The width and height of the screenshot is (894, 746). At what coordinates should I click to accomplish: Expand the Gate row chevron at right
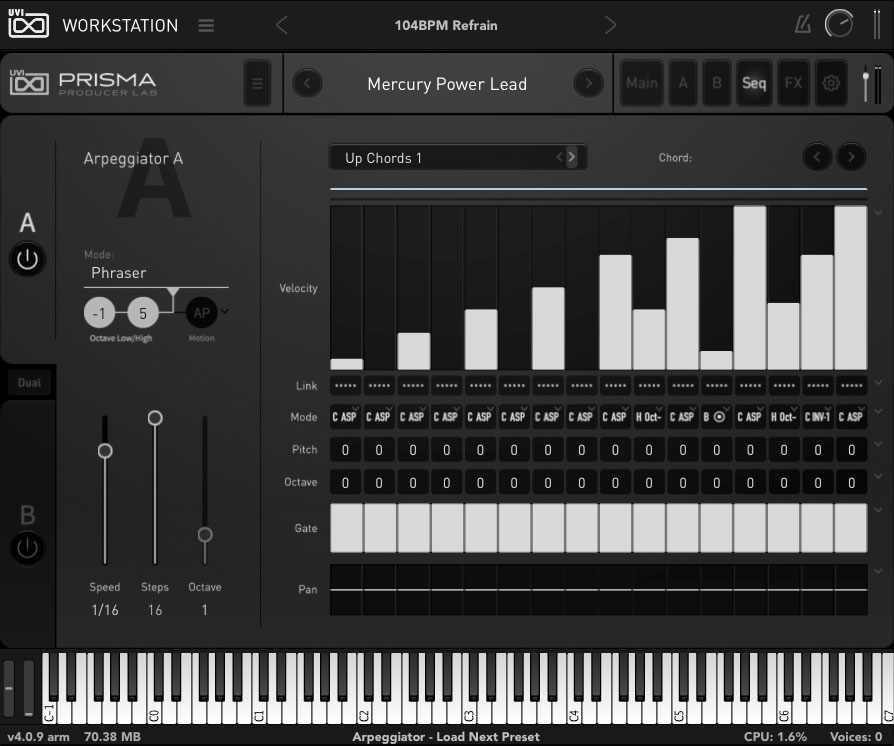(x=879, y=510)
